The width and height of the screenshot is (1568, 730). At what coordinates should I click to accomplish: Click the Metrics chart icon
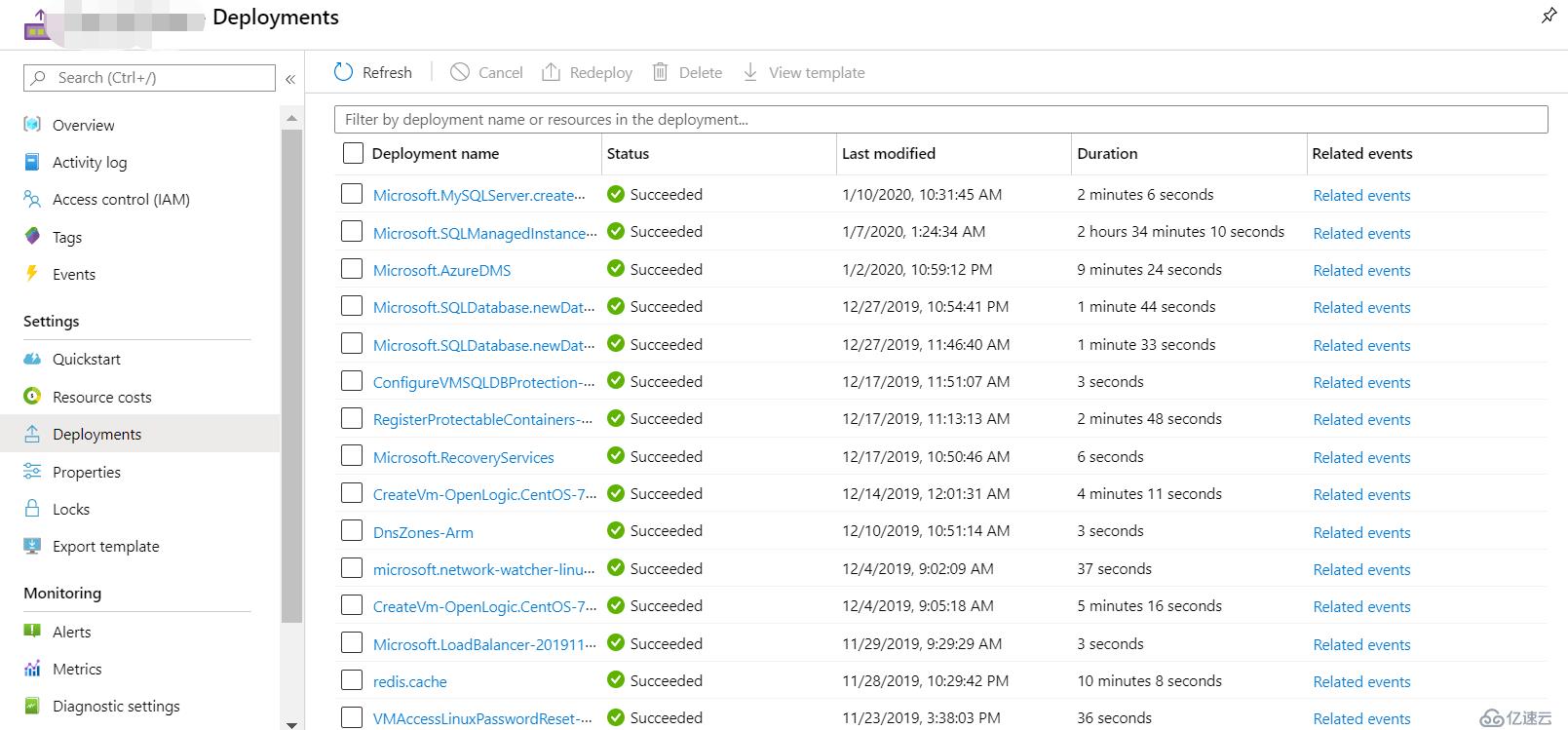tap(32, 669)
